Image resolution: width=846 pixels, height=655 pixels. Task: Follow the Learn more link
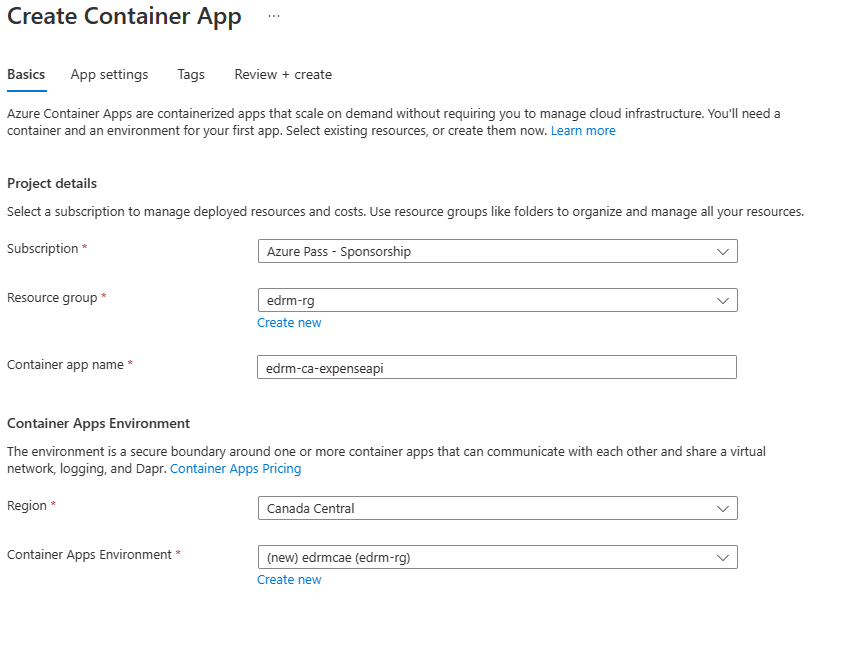pyautogui.click(x=583, y=131)
